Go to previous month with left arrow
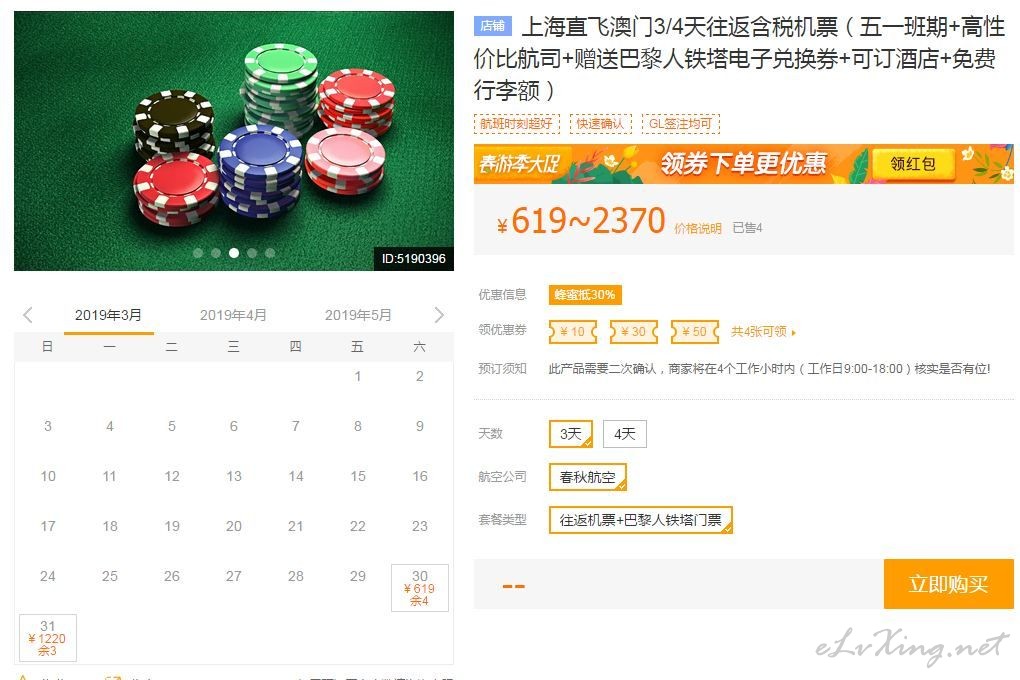1020x680 pixels. [27, 315]
